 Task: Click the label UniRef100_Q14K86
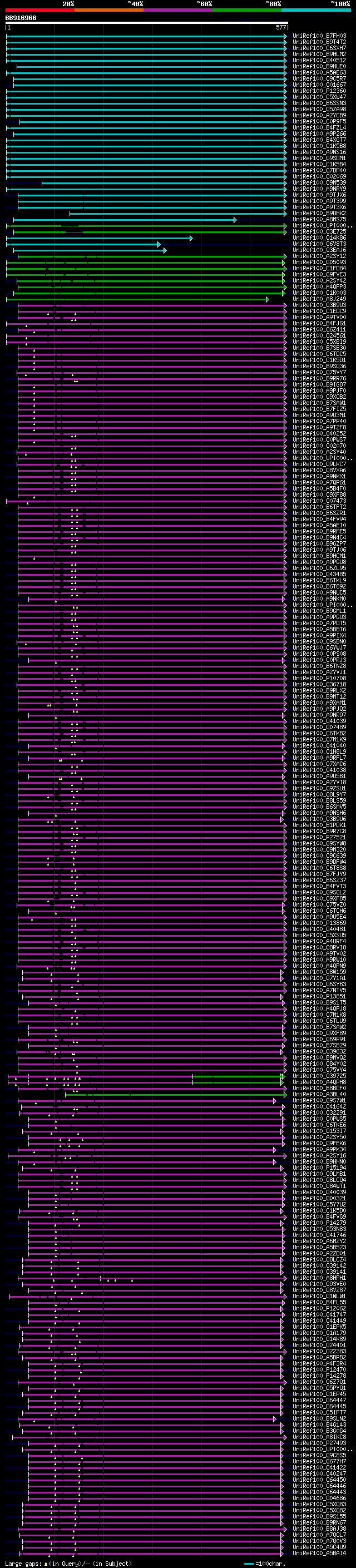(319, 238)
